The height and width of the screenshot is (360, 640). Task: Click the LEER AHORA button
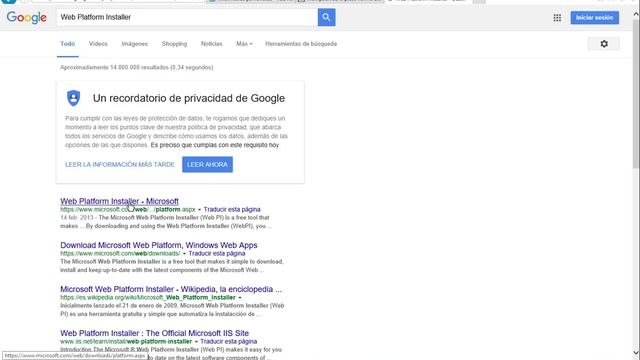coord(207,164)
